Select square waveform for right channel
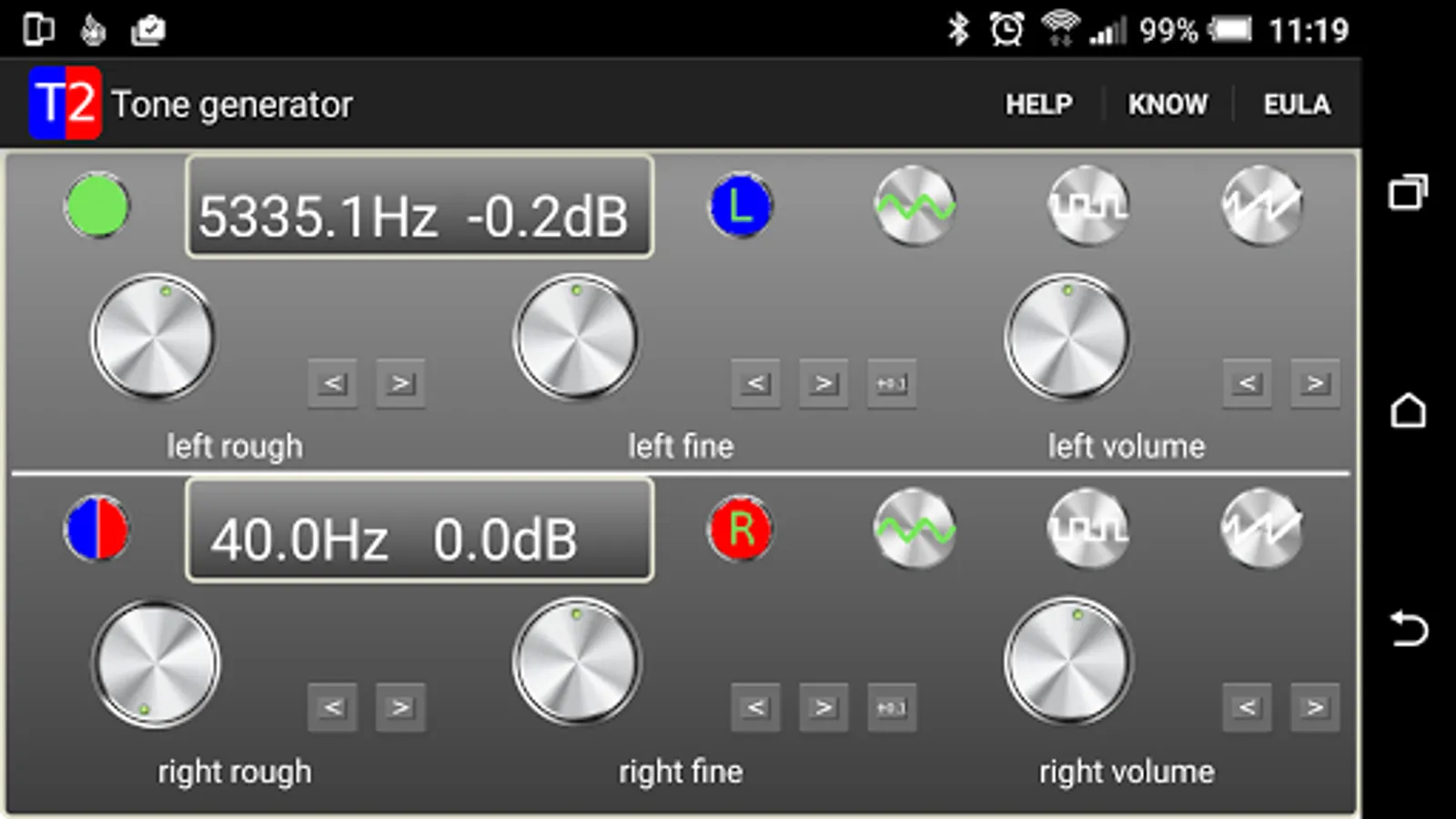Screen dimensions: 1456x819 tap(1087, 529)
